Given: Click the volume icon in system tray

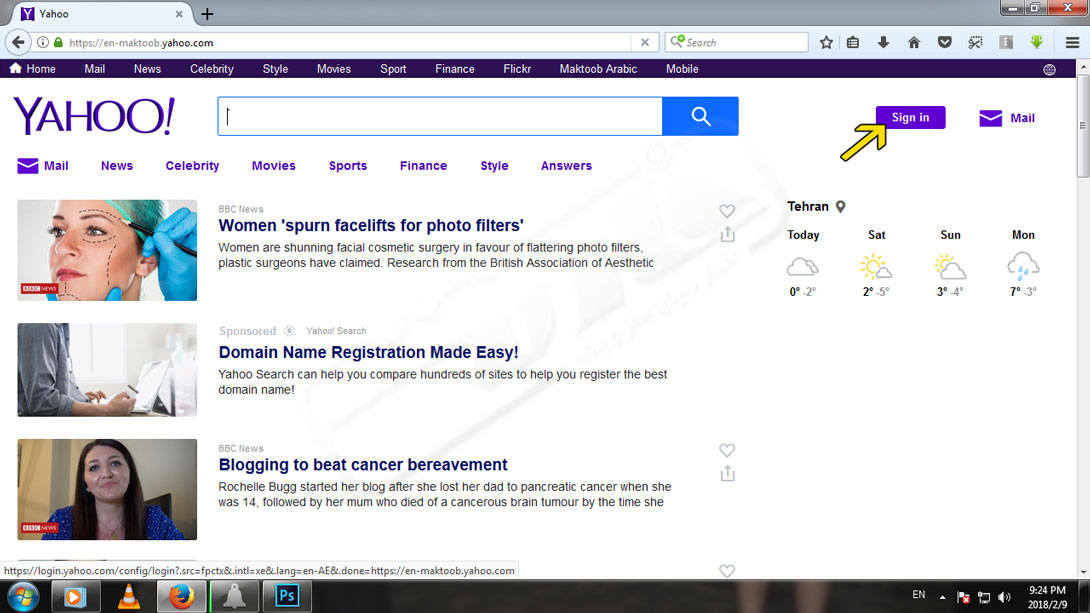Looking at the screenshot, I should [1004, 597].
